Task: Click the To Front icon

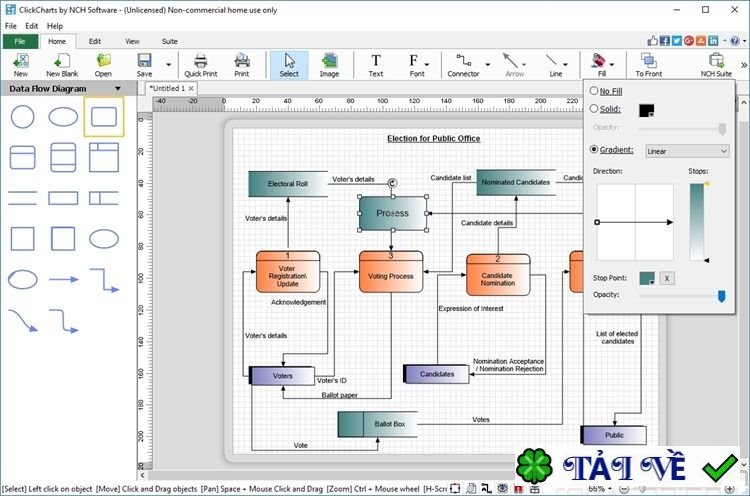Action: pos(649,65)
